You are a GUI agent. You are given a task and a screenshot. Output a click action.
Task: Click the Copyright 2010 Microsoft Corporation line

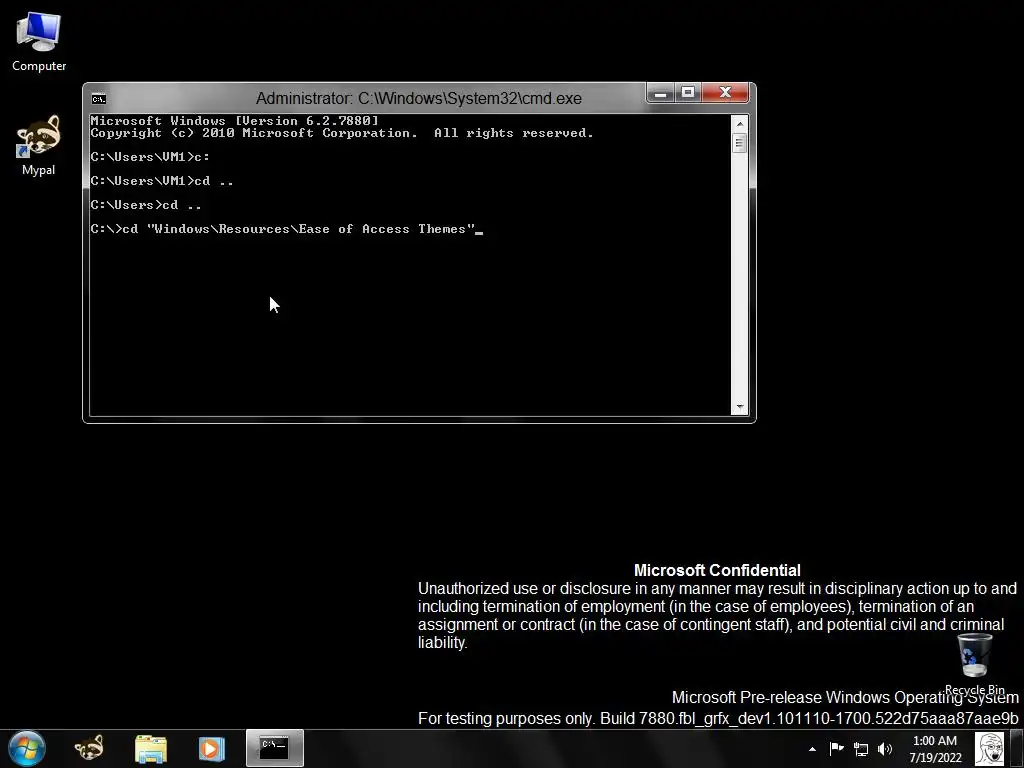(x=342, y=133)
